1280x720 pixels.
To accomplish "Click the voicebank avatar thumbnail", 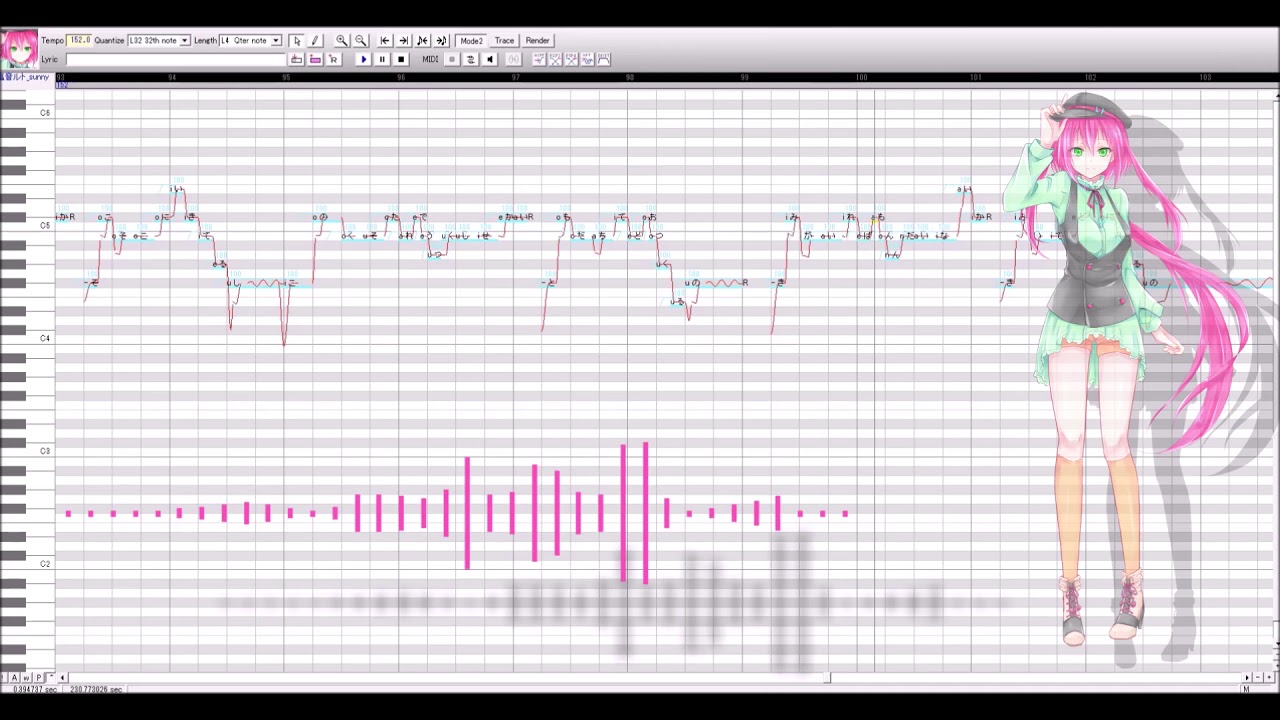I will tap(19, 50).
